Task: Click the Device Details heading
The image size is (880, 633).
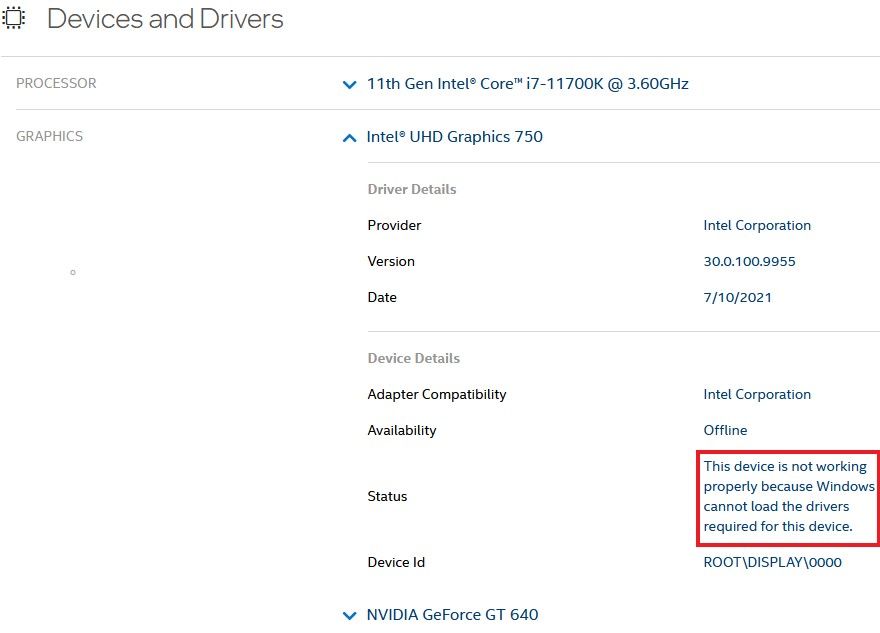Action: click(x=413, y=358)
